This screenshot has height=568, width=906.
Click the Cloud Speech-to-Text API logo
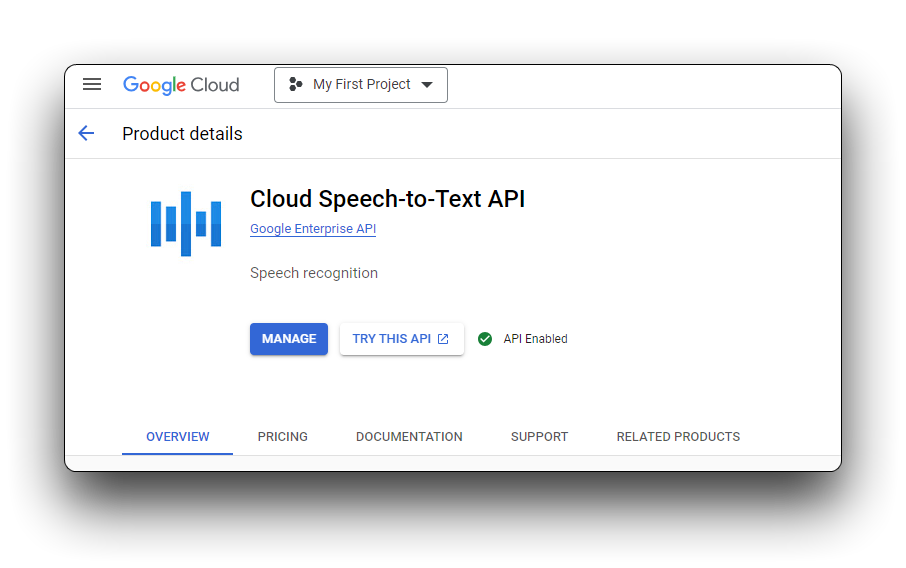point(185,224)
